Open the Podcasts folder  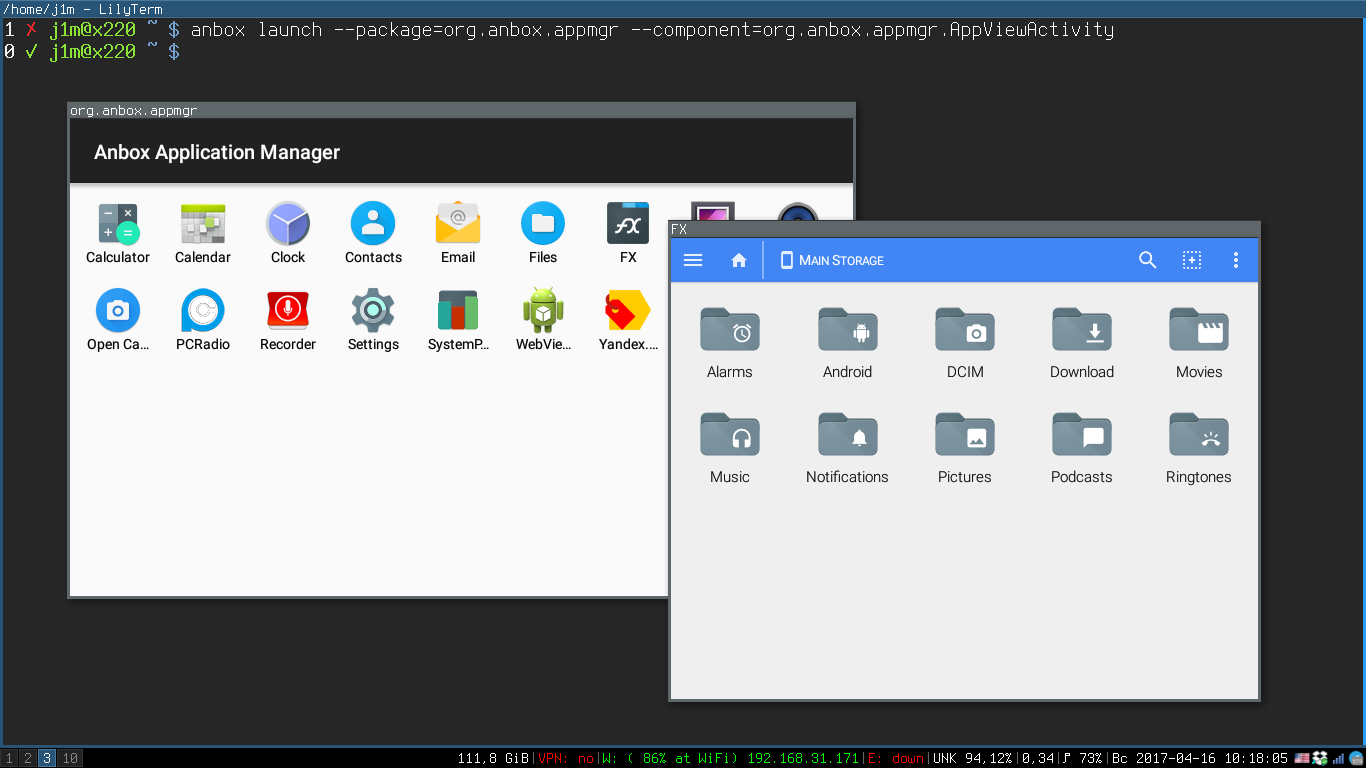pos(1082,448)
